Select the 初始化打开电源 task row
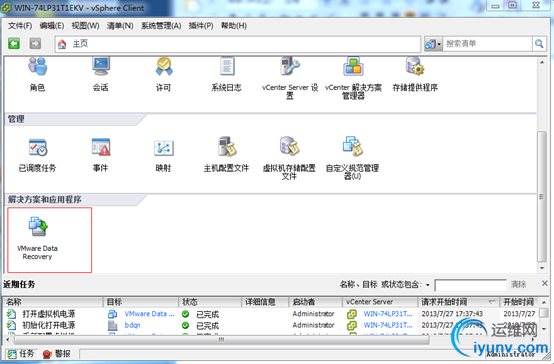 coord(271,325)
